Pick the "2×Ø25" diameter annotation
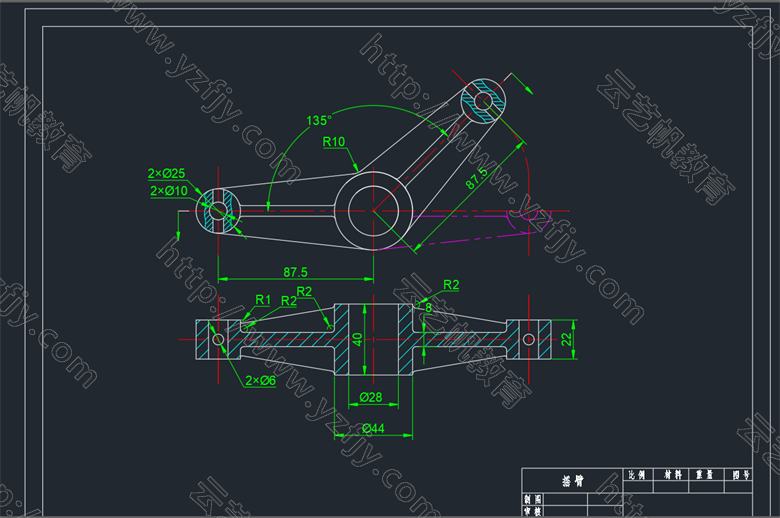Screen dimensions: 780x518 (167, 173)
